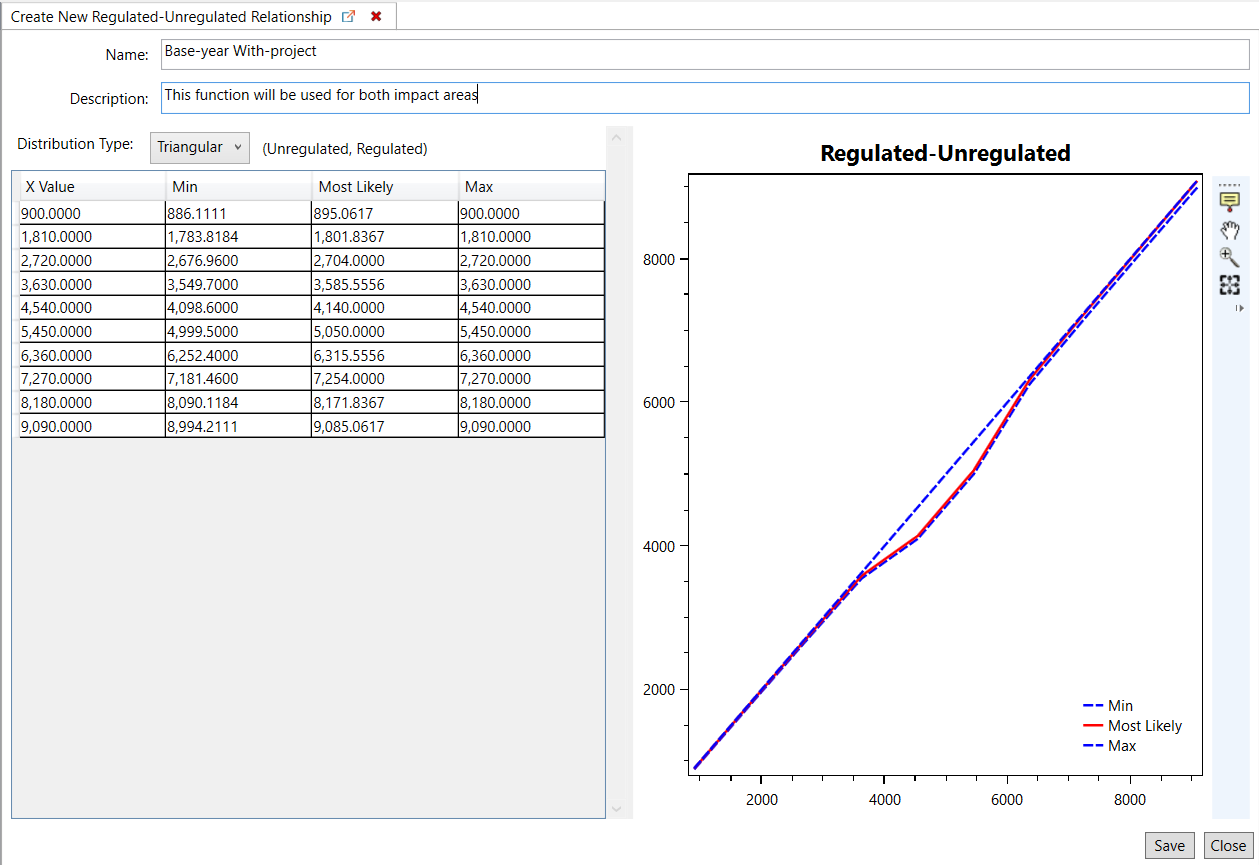Image resolution: width=1259 pixels, height=865 pixels.
Task: Click the table scroll-down arrow
Action: coord(616,808)
